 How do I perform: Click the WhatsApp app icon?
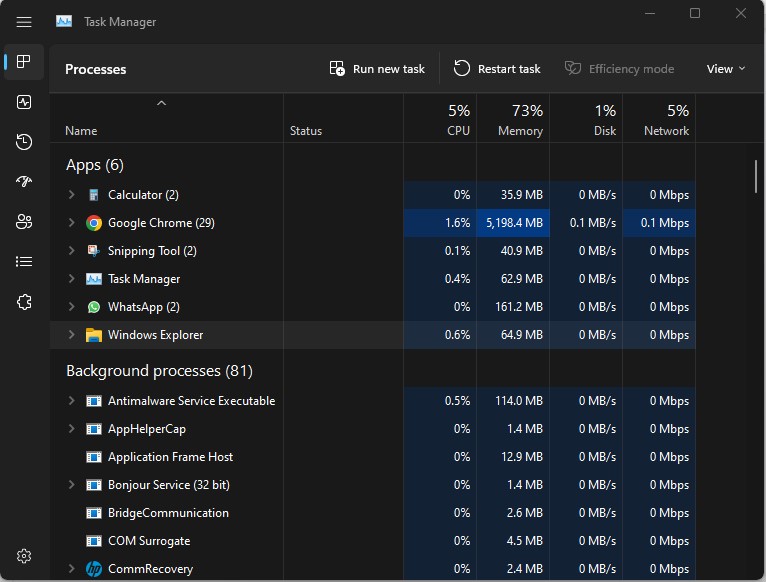[x=93, y=307]
